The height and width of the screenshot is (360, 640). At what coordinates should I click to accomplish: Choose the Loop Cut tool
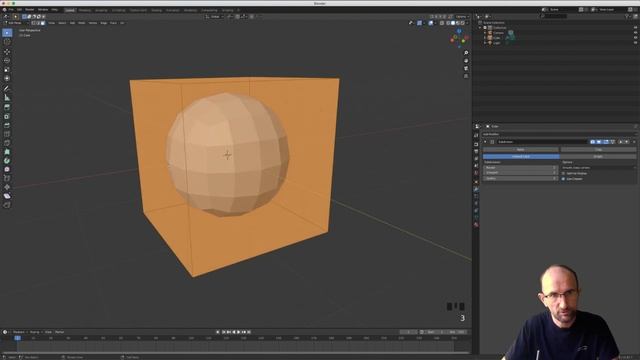coord(7,134)
